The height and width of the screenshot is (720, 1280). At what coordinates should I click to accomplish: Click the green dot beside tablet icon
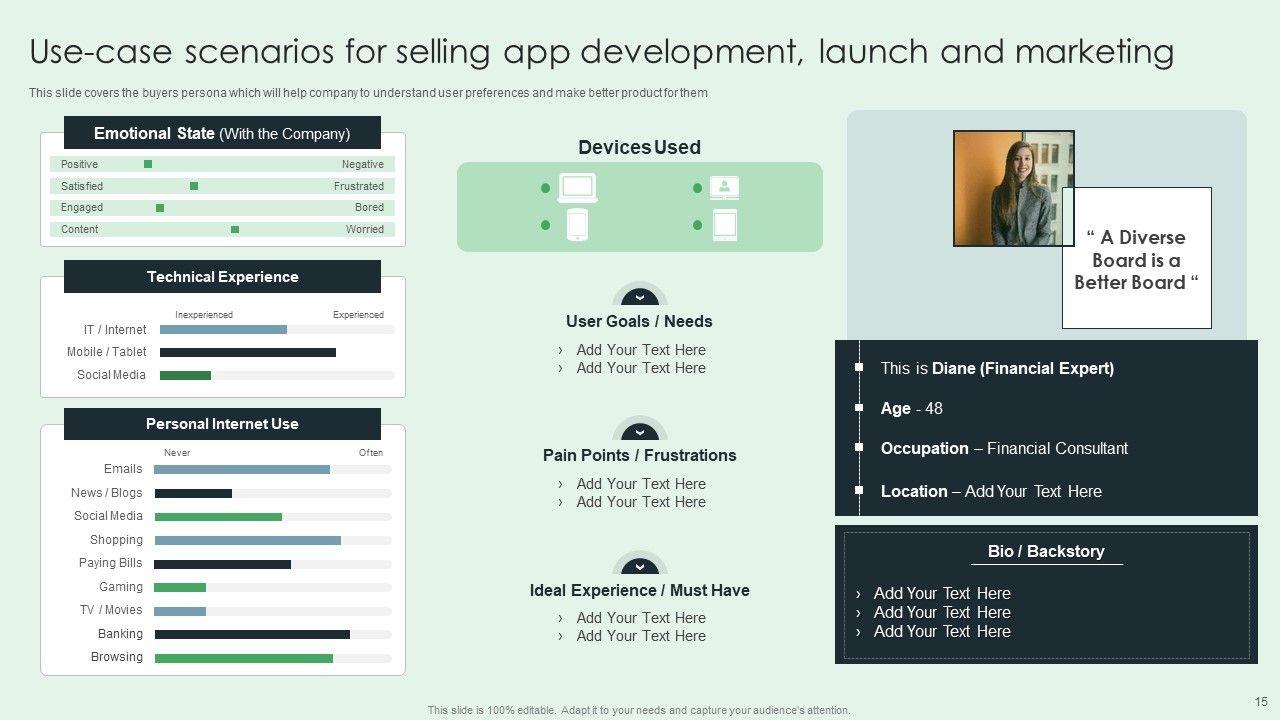697,225
